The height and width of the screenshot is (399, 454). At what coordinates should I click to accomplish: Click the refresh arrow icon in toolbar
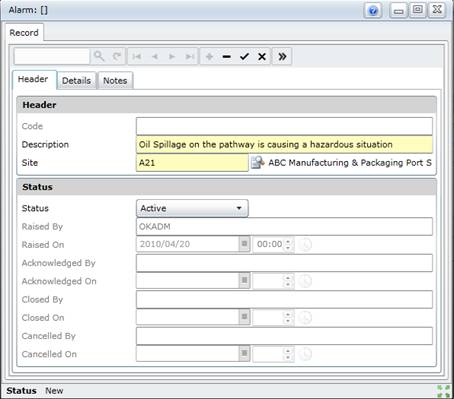pos(117,56)
